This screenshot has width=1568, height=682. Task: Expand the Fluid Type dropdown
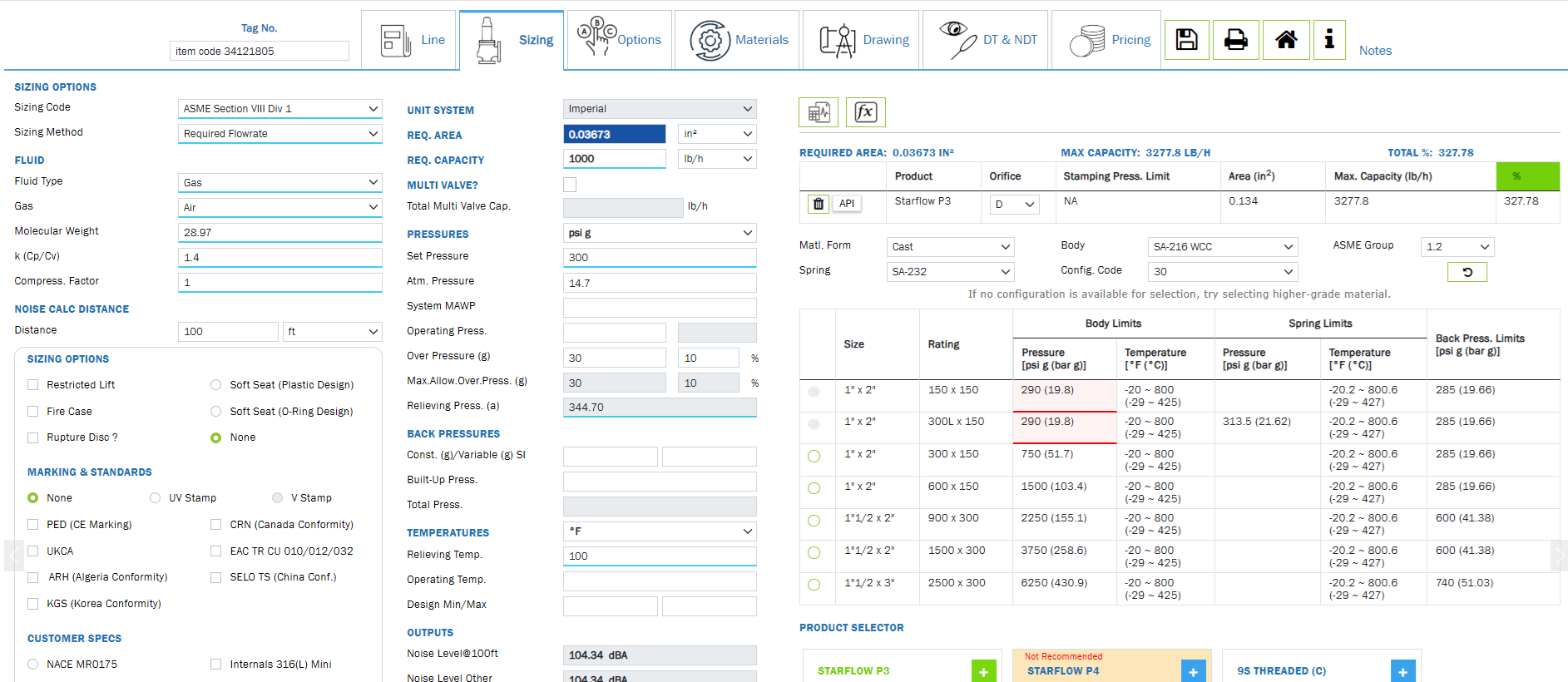(x=280, y=183)
